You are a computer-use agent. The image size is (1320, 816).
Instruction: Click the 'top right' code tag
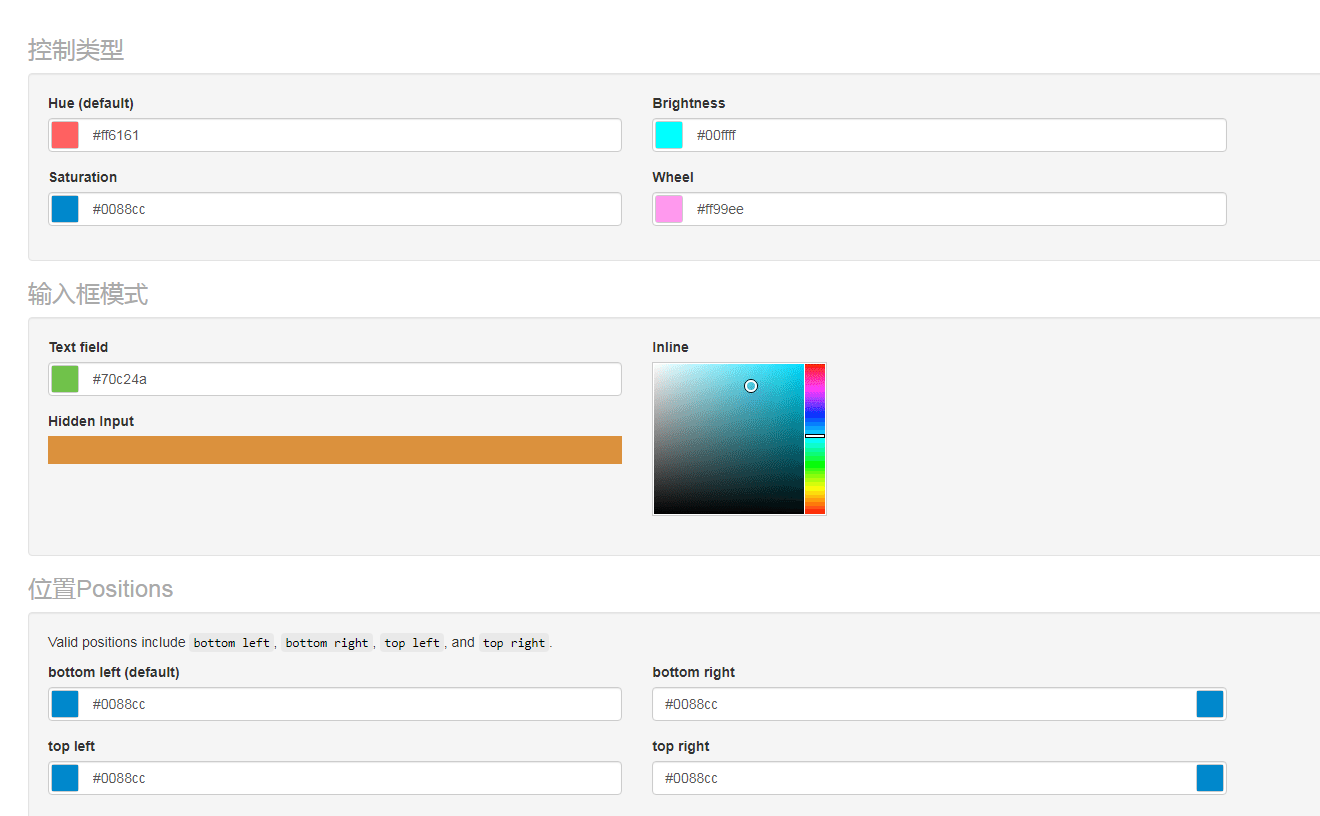point(514,643)
